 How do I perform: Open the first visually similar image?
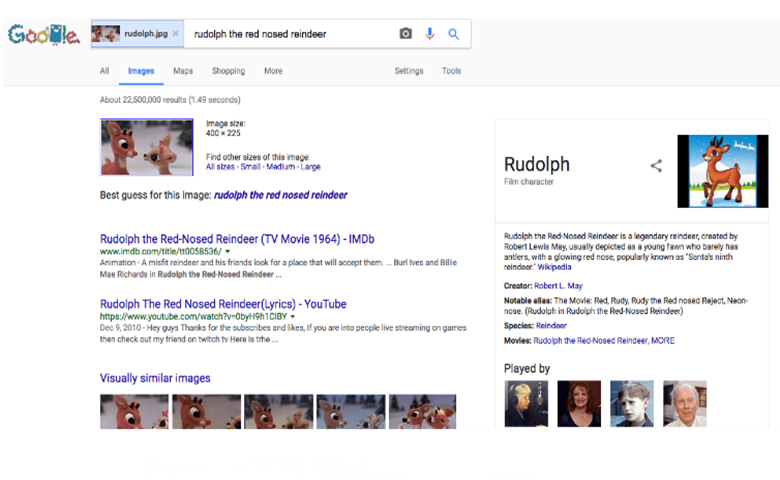point(134,411)
